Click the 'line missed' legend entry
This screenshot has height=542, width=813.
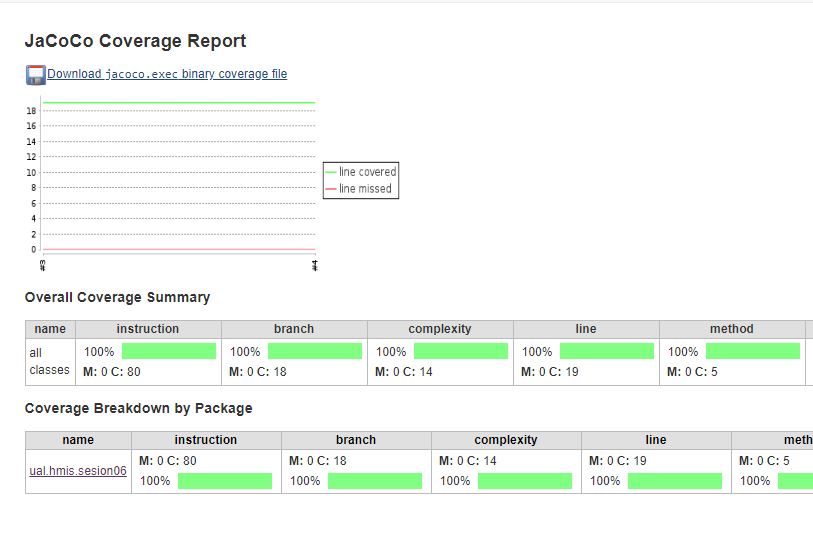(359, 189)
